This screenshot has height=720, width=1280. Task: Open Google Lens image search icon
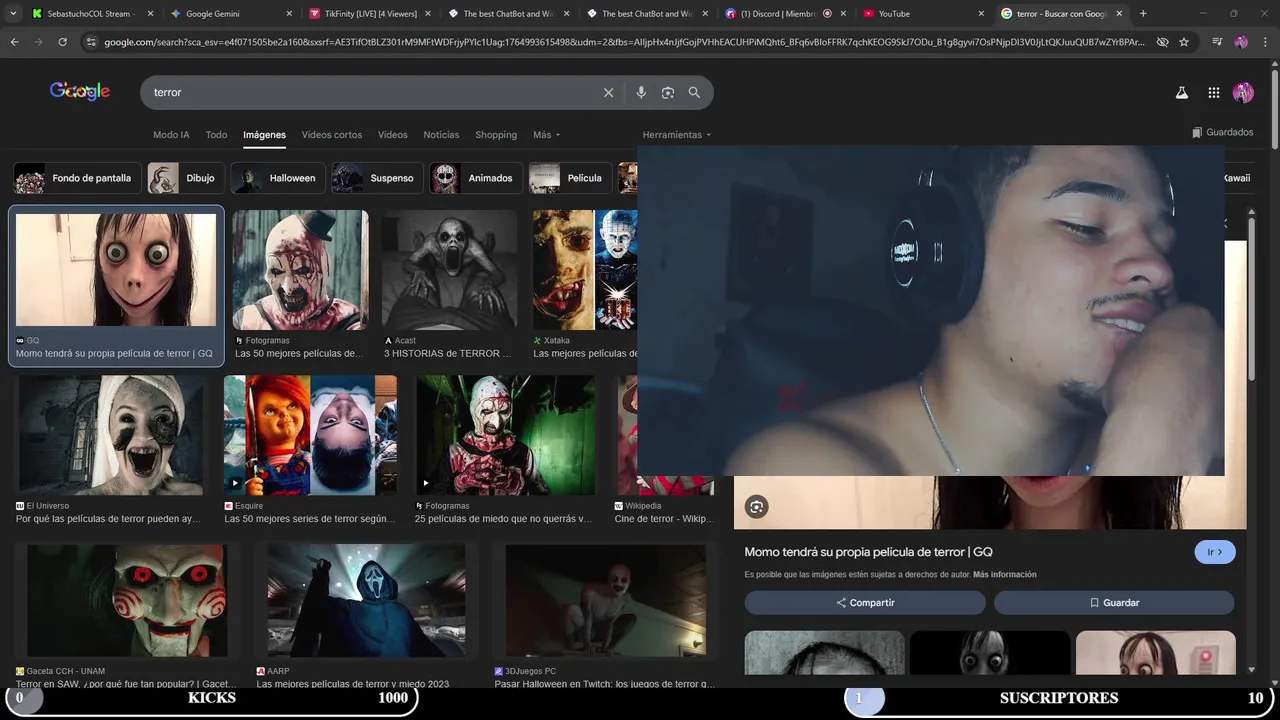click(x=668, y=92)
